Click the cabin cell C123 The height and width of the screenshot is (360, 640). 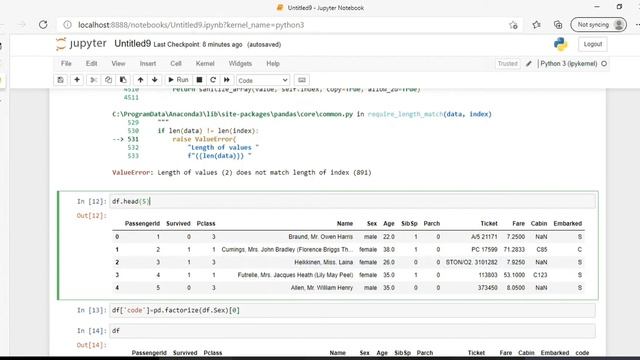tap(540, 275)
